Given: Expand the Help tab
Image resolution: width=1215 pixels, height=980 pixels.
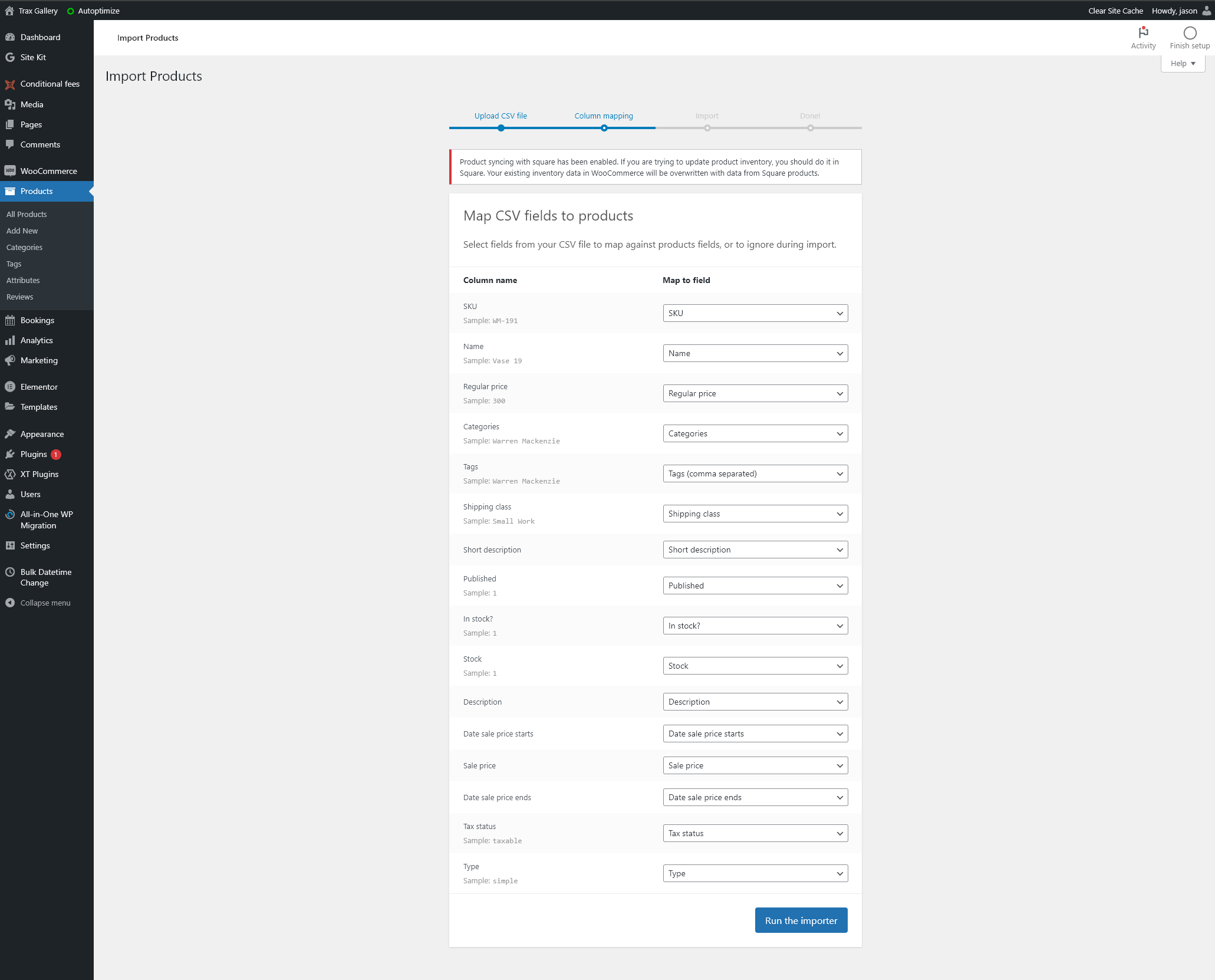Looking at the screenshot, I should [x=1183, y=64].
